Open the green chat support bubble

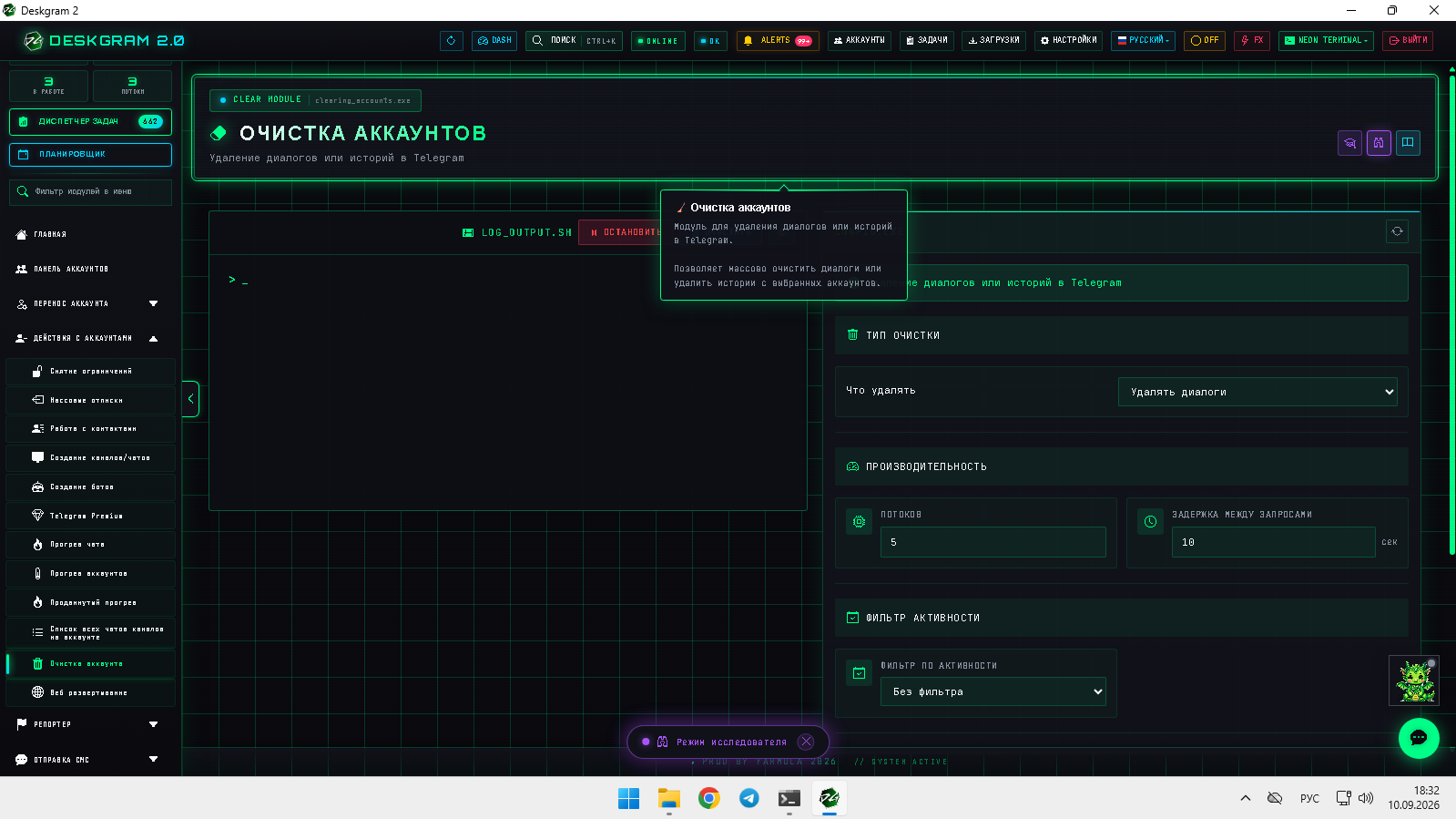point(1418,738)
